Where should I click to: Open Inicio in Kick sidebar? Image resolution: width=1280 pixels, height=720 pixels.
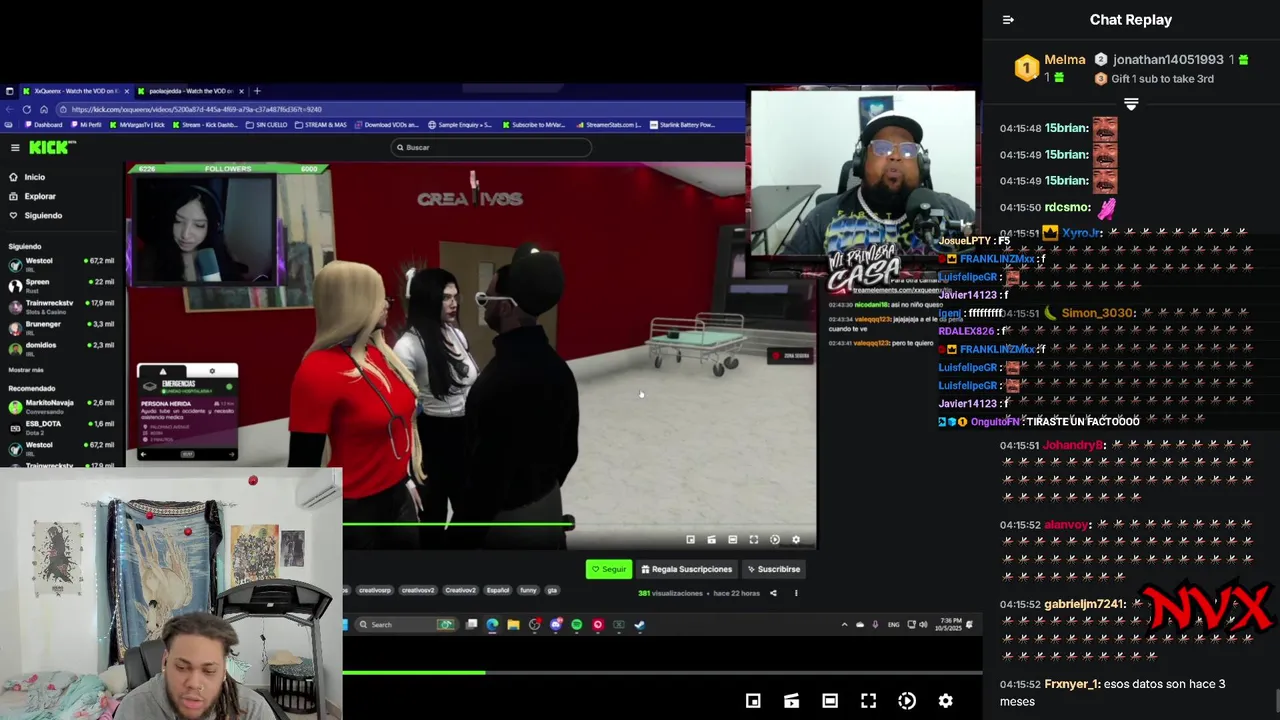28,177
